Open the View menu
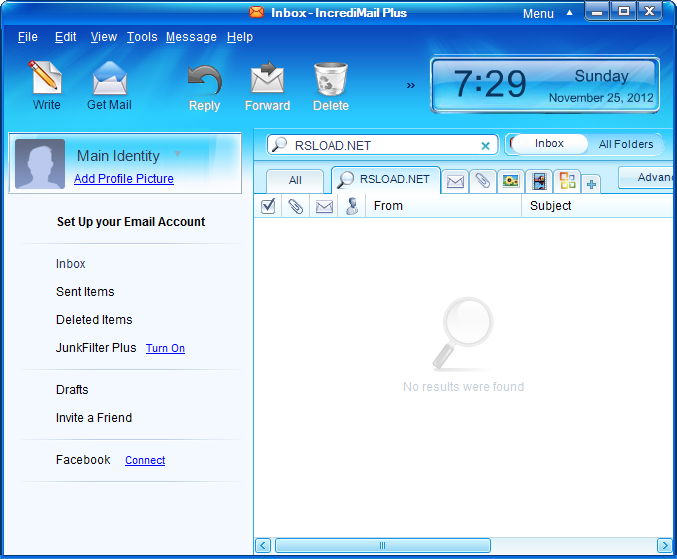 click(x=104, y=37)
